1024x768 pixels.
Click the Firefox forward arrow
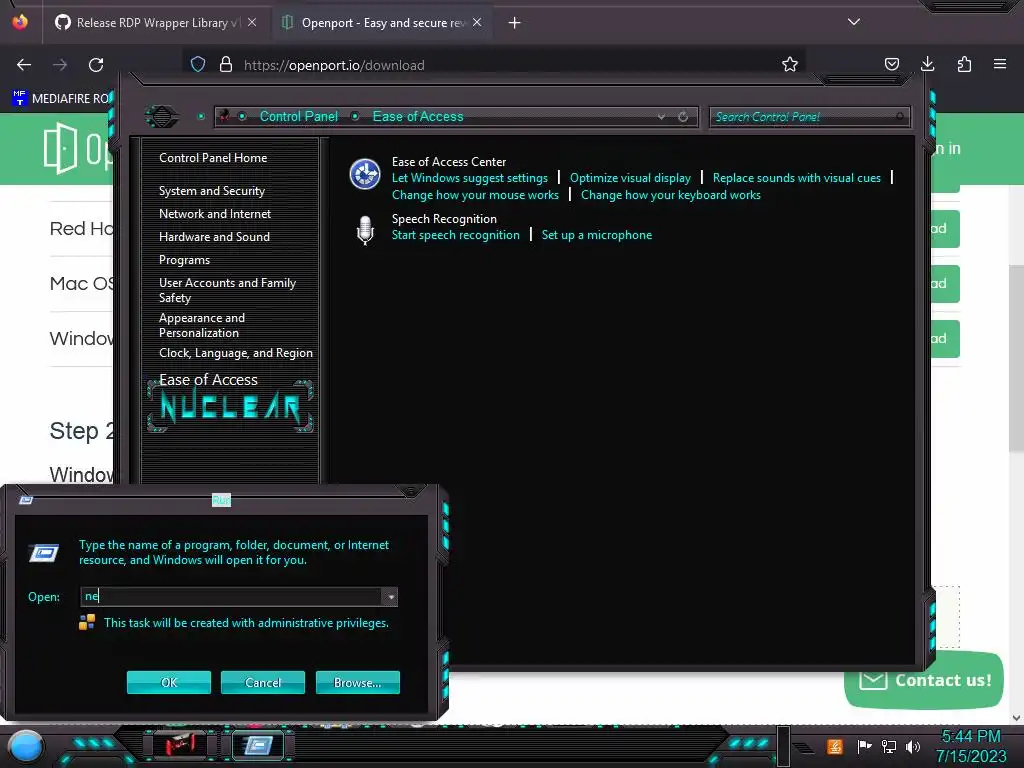point(60,65)
